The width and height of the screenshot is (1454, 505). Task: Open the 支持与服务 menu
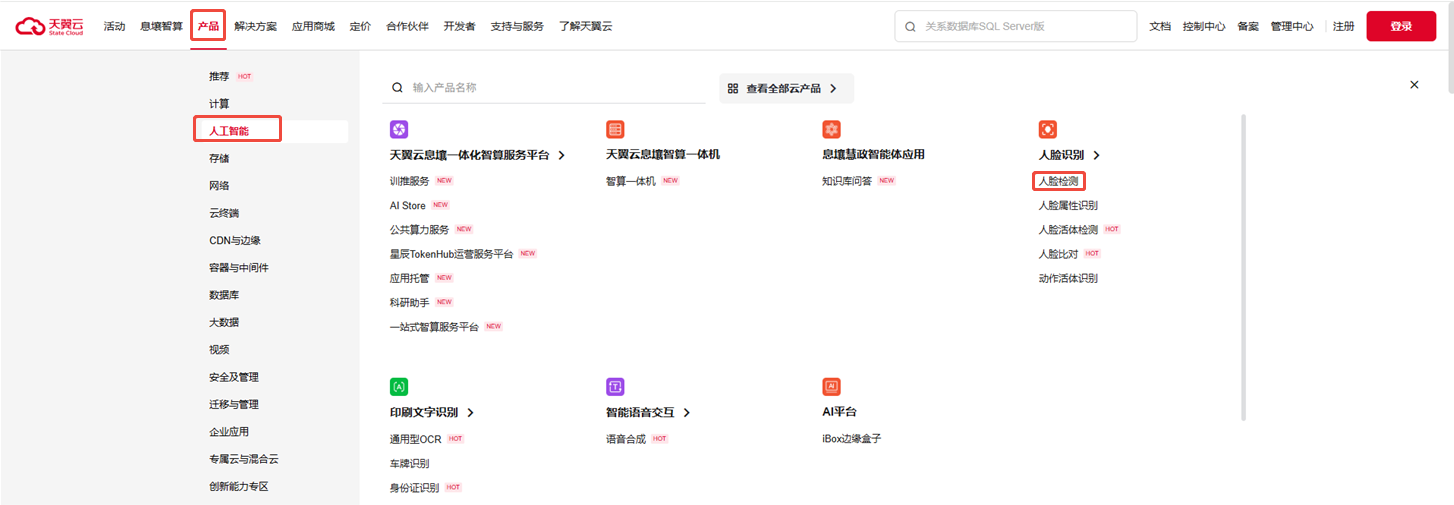[x=517, y=26]
